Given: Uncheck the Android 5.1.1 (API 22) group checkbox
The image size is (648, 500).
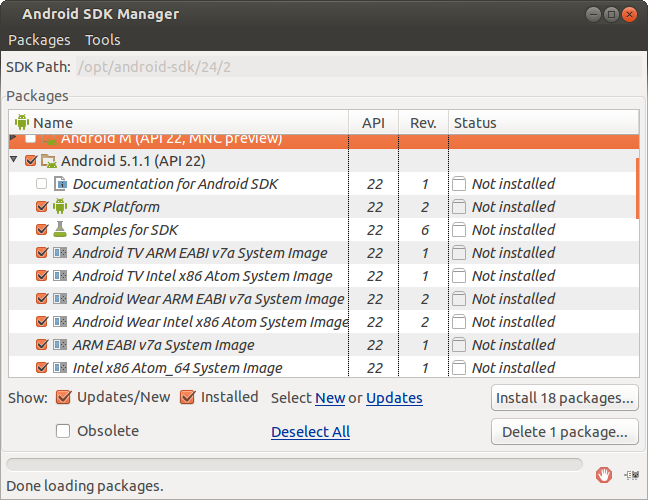Looking at the screenshot, I should coord(31,160).
